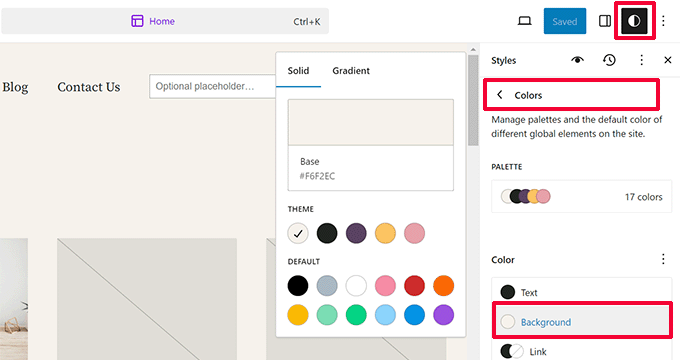
Task: Select the middle placeholder image block
Action: point(147,299)
